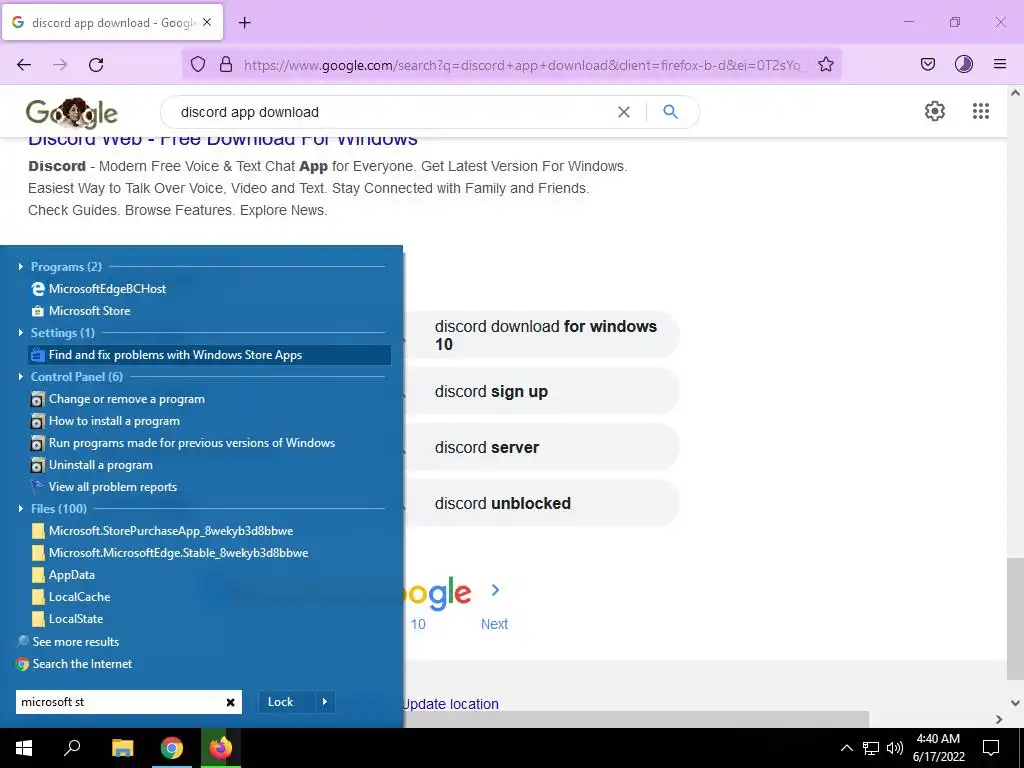Image resolution: width=1024 pixels, height=768 pixels.
Task: View site security padlock info
Action: point(226,64)
